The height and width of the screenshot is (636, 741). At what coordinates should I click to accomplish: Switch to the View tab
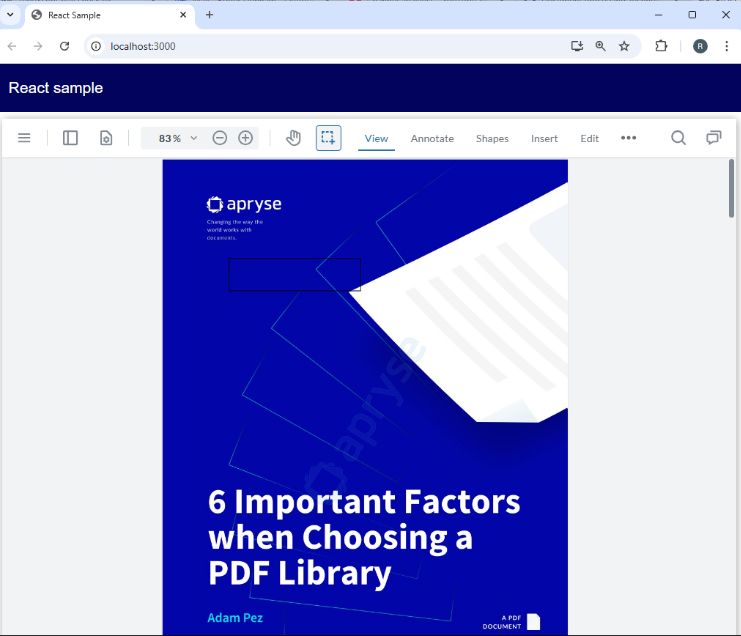pos(376,138)
